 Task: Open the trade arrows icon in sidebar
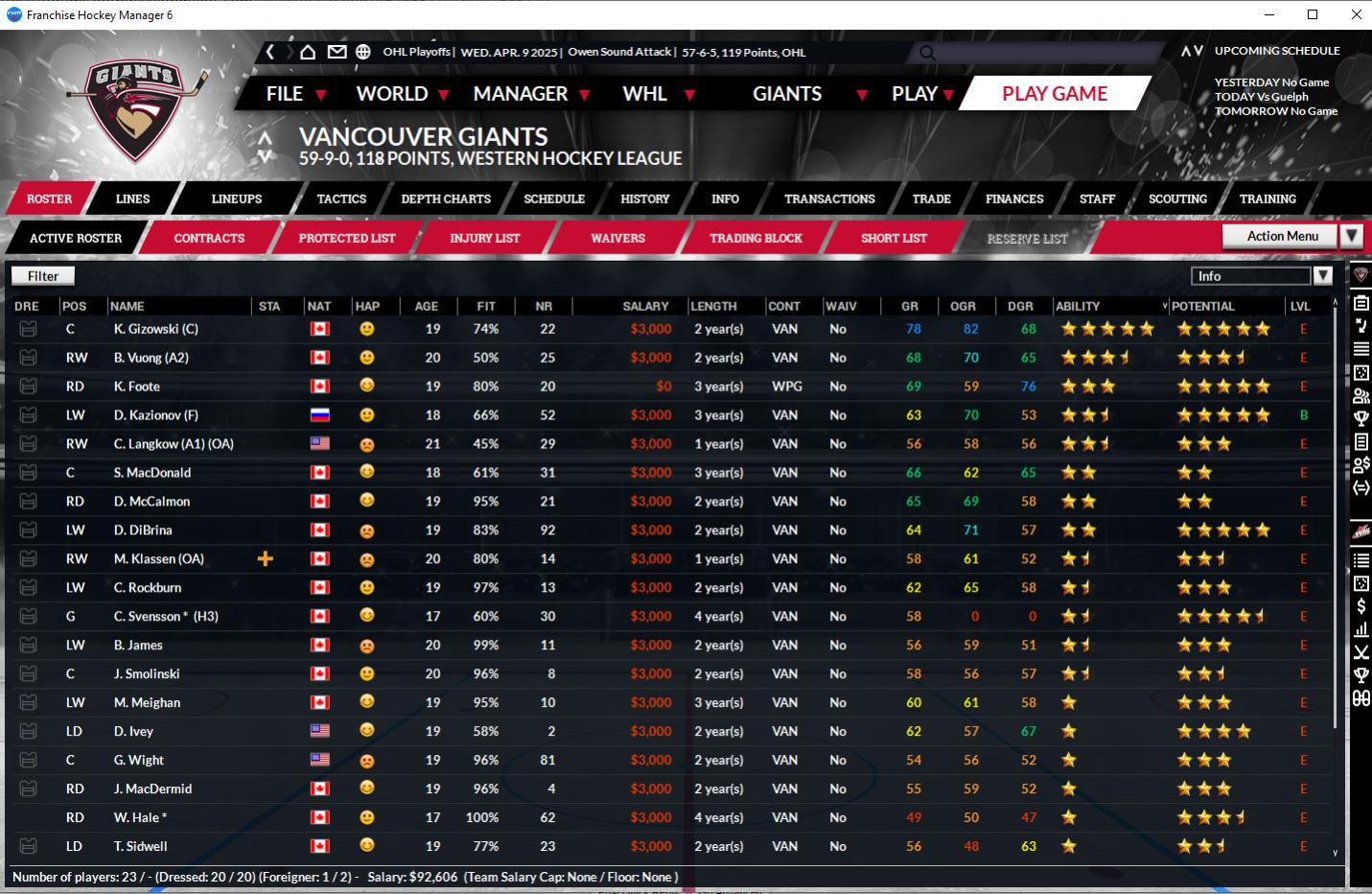(x=1360, y=487)
